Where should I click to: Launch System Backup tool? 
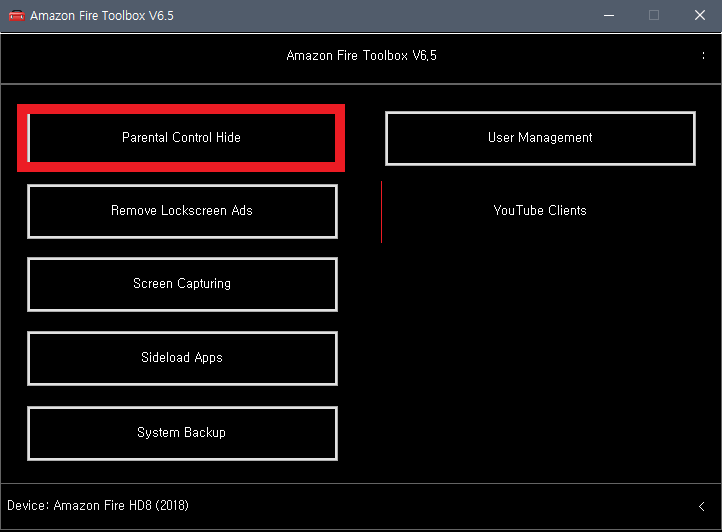(182, 433)
